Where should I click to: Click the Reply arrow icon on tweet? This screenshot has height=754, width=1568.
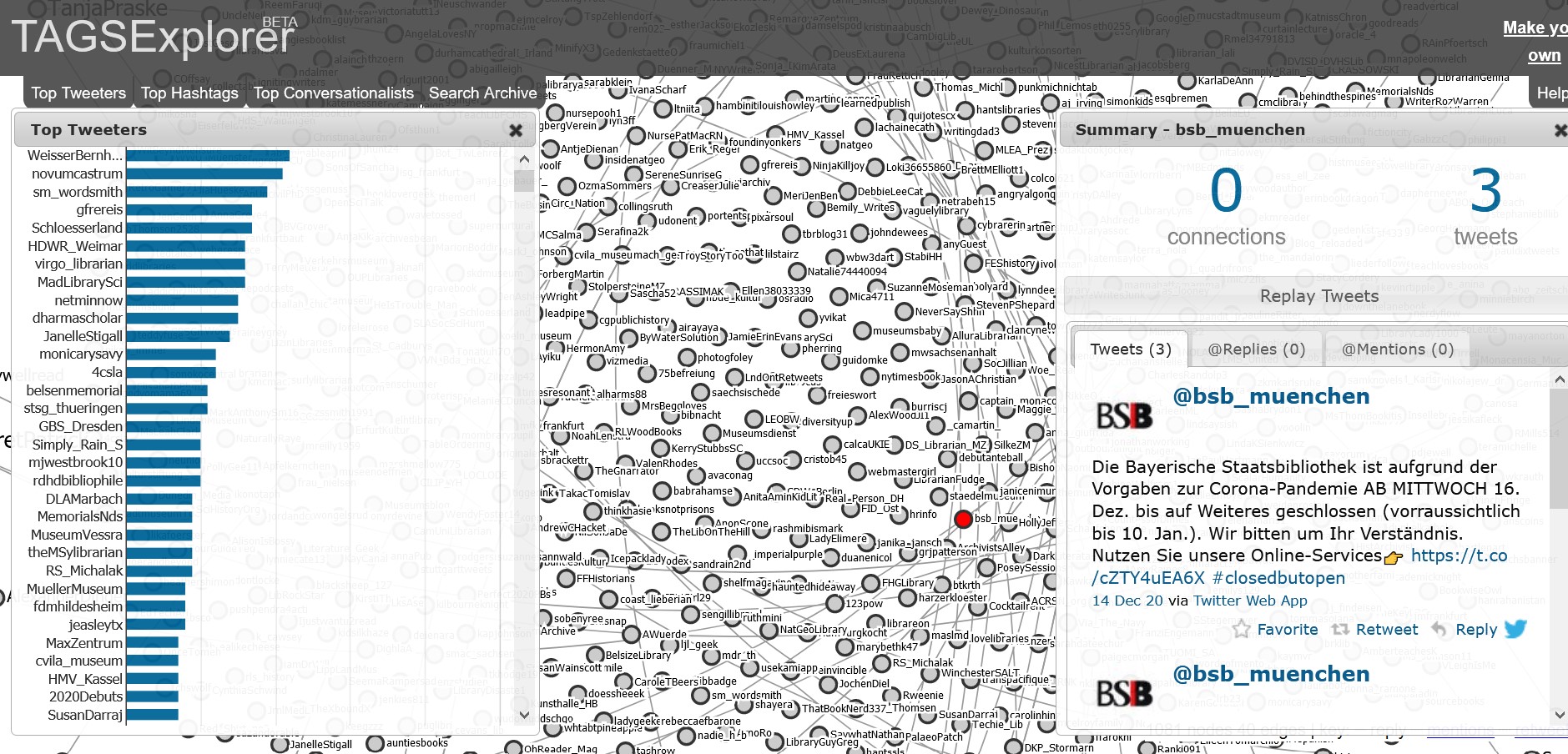(x=1439, y=630)
